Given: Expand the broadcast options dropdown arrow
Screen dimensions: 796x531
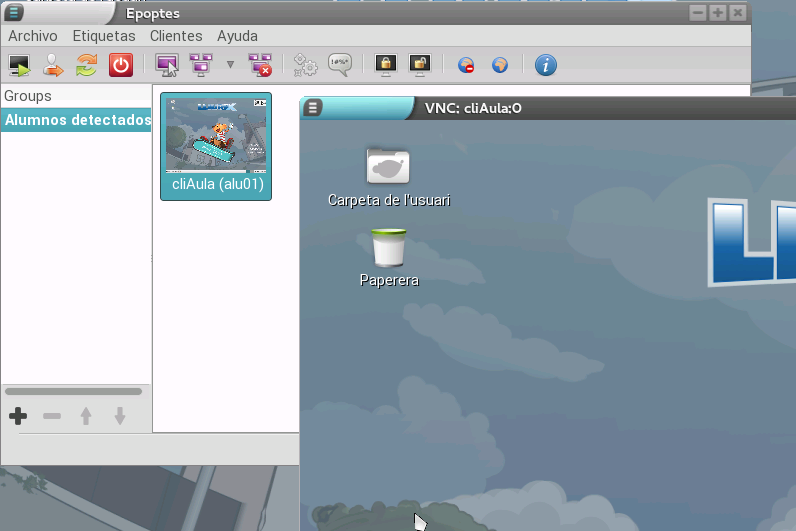Looking at the screenshot, I should (x=230, y=66).
